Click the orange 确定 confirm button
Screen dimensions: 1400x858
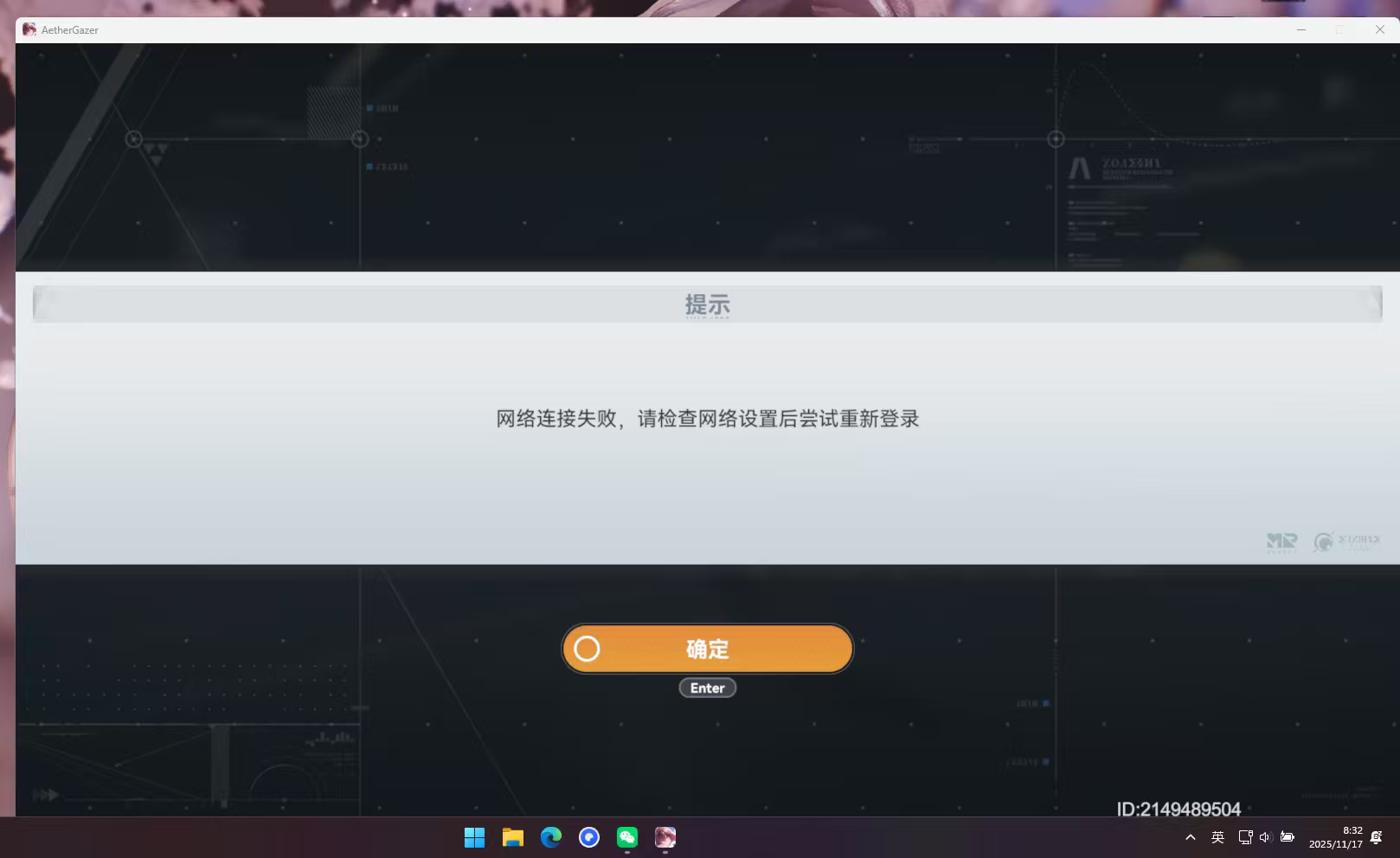tap(707, 649)
